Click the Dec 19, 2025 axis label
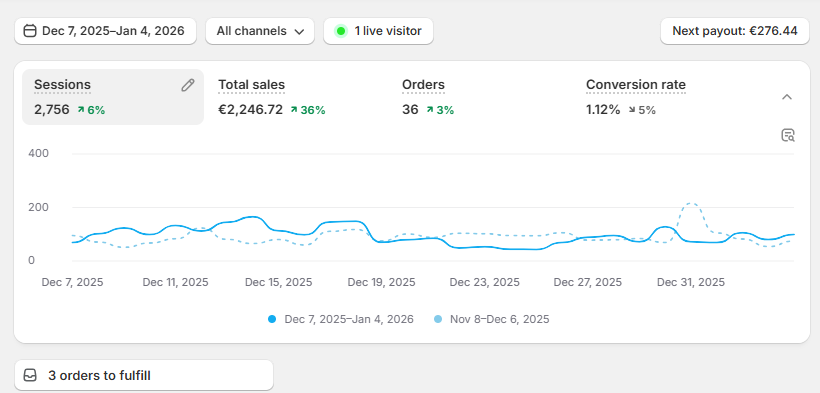820x393 pixels. [x=382, y=283]
